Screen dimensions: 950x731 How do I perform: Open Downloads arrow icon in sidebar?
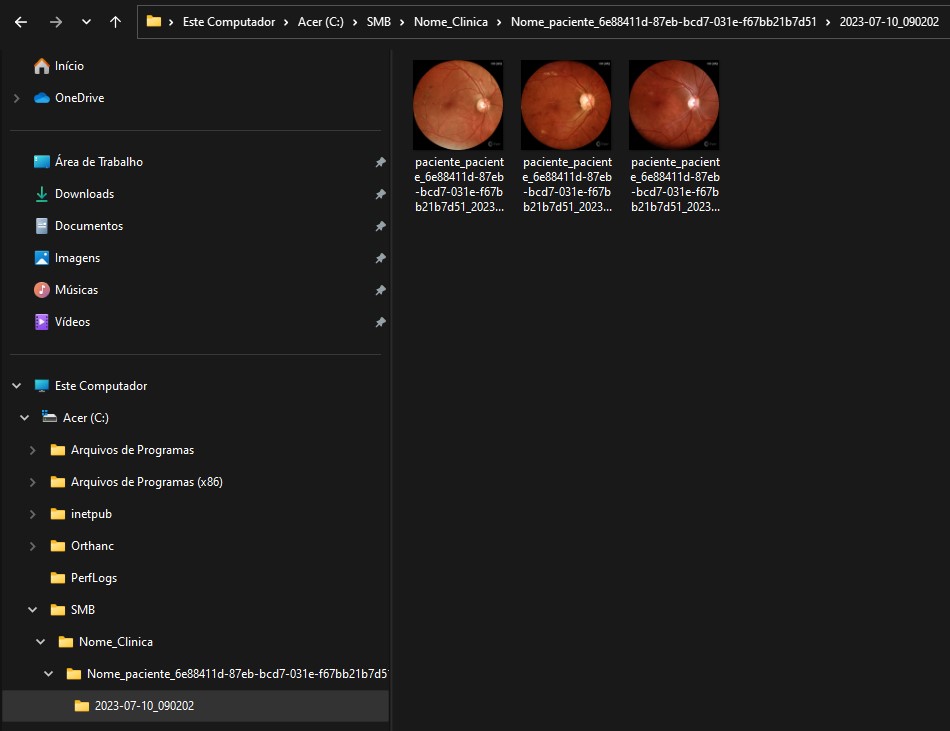pos(41,194)
